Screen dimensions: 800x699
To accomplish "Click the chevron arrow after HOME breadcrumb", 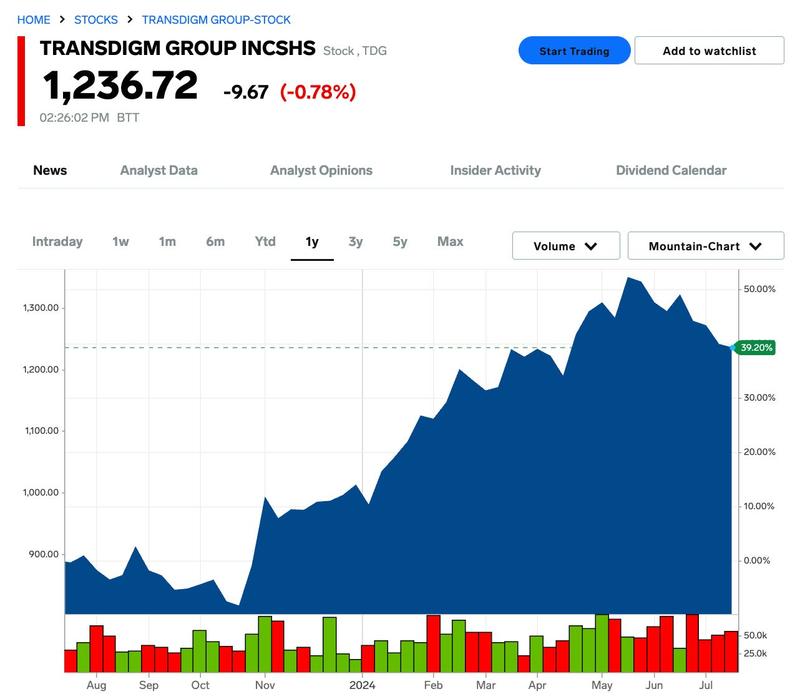I will pyautogui.click(x=62, y=20).
